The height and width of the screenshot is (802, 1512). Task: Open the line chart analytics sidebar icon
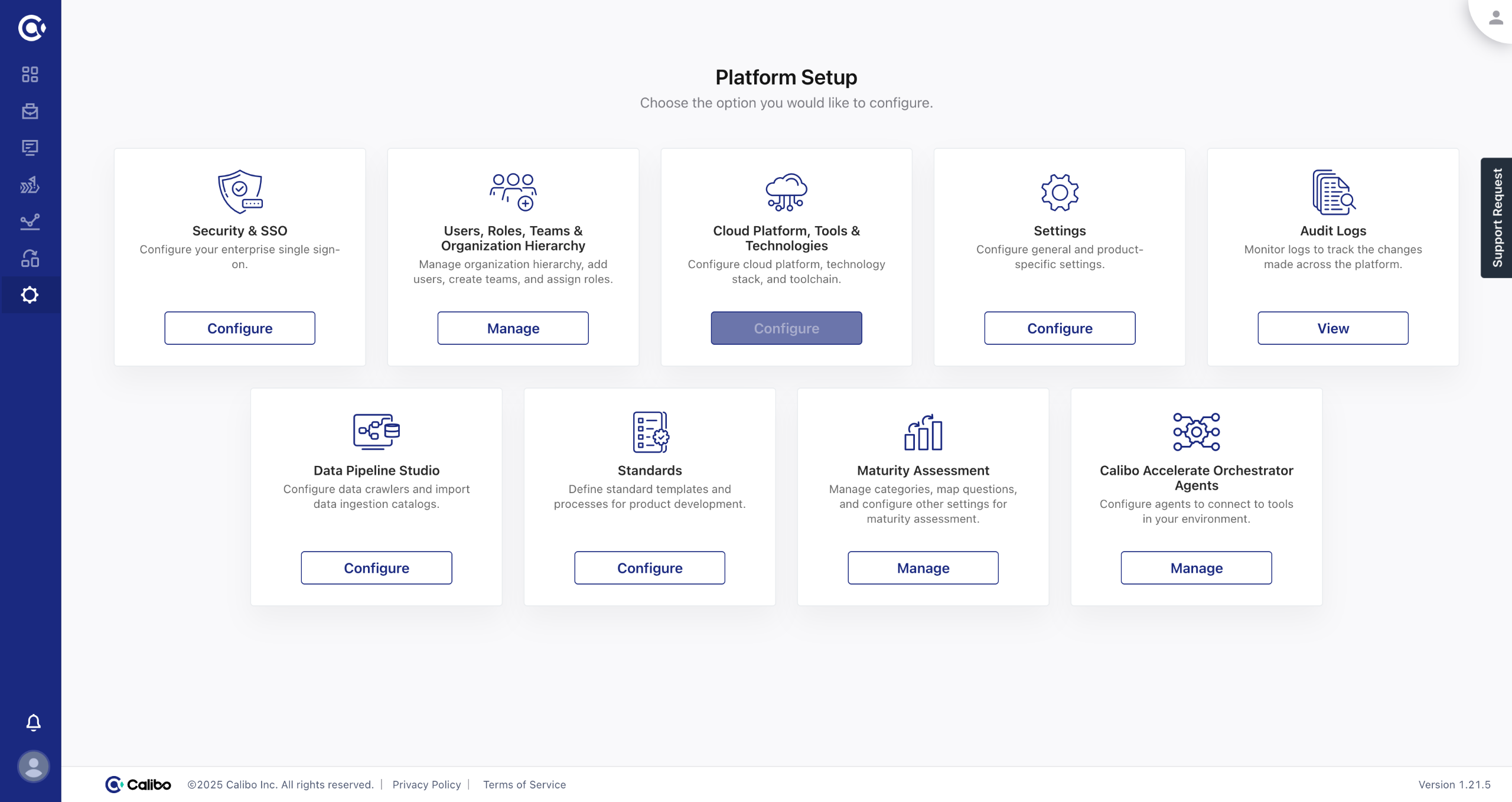[x=30, y=222]
